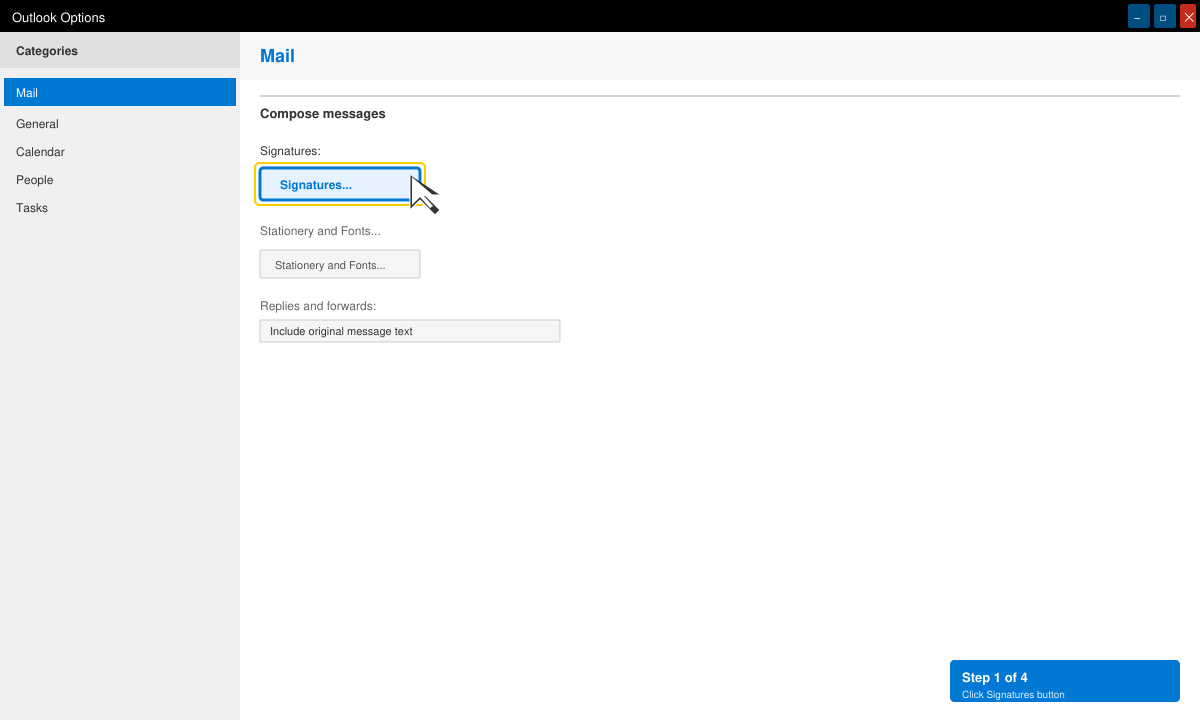Image resolution: width=1200 pixels, height=720 pixels.
Task: Maximize the Outlook Options window
Action: [x=1164, y=17]
